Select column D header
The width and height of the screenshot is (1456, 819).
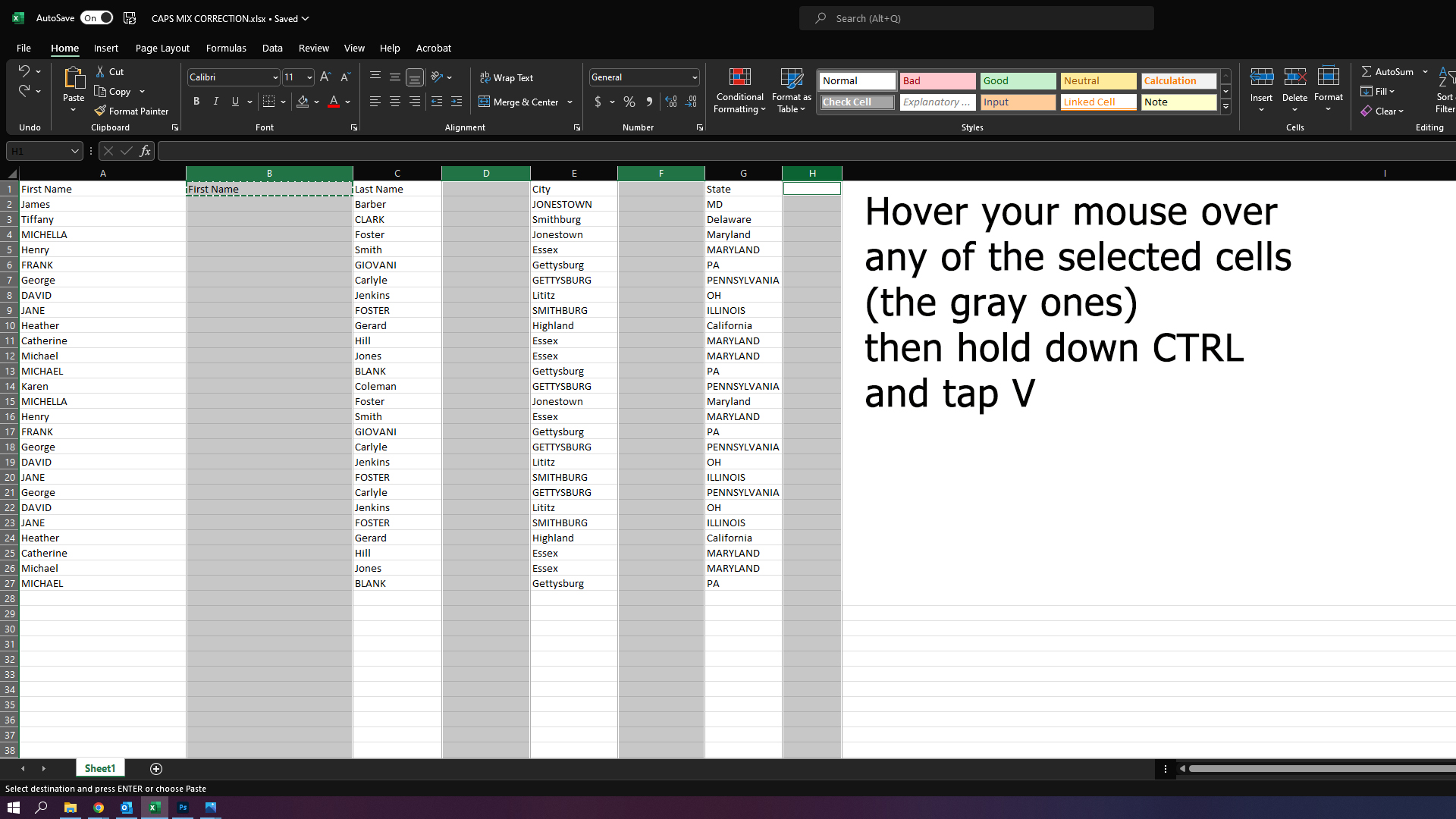(486, 173)
